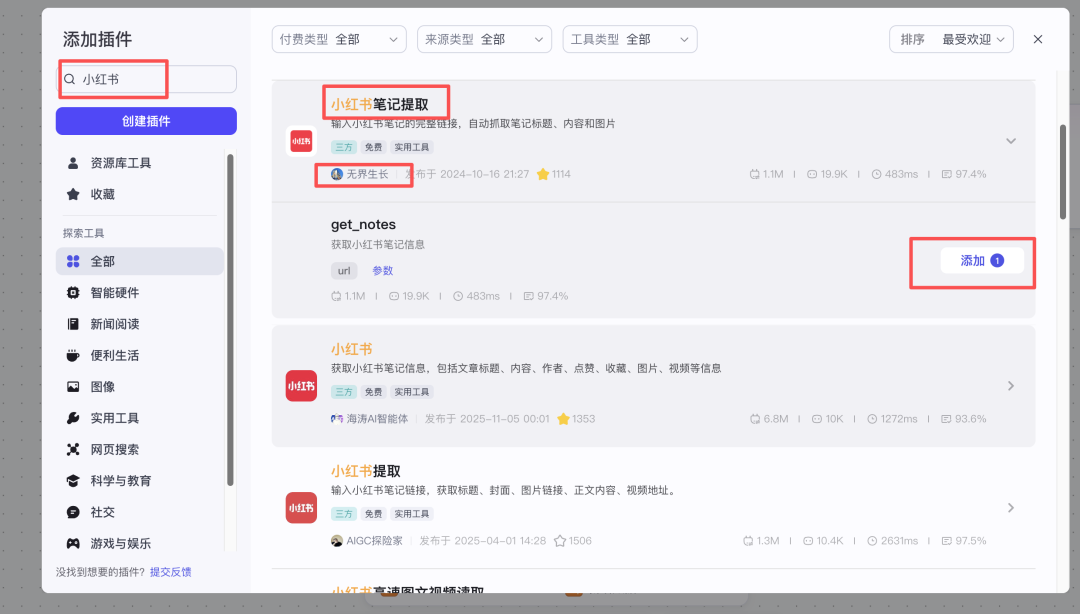Viewport: 1080px width, 614px height.
Task: Click the url parameter tag
Action: point(344,271)
